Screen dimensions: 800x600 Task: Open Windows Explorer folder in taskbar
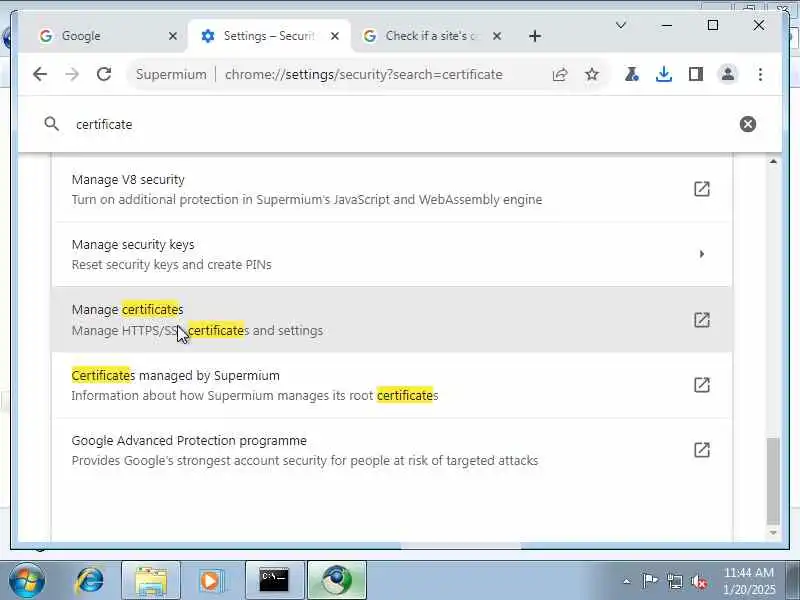coord(151,580)
